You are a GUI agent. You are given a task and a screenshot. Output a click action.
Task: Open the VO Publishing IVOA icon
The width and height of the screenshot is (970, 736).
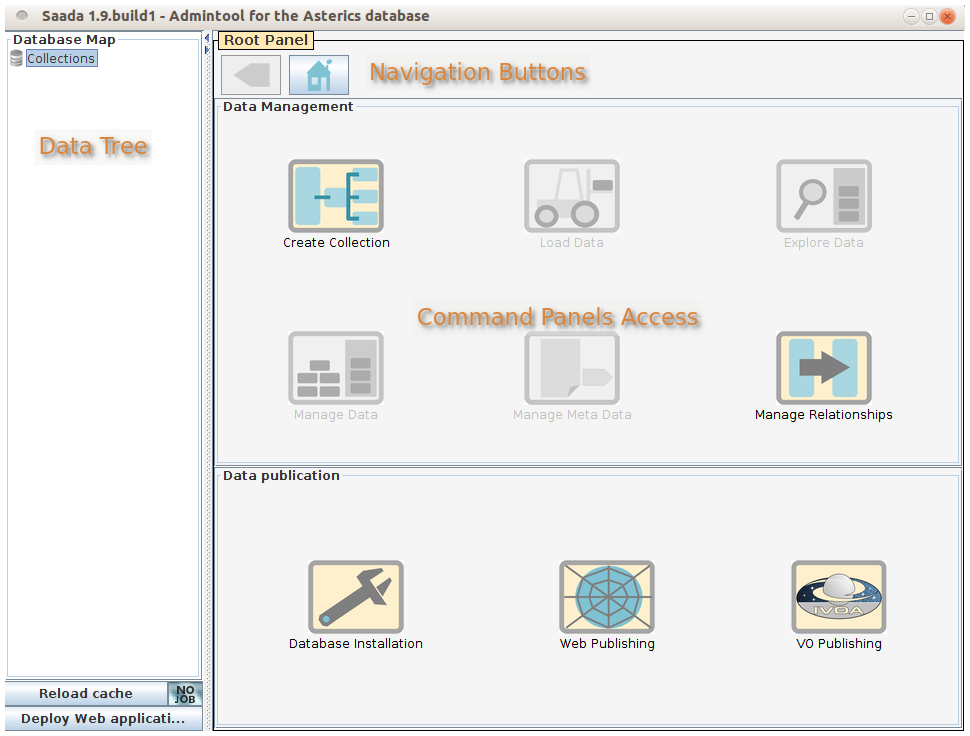[x=839, y=597]
